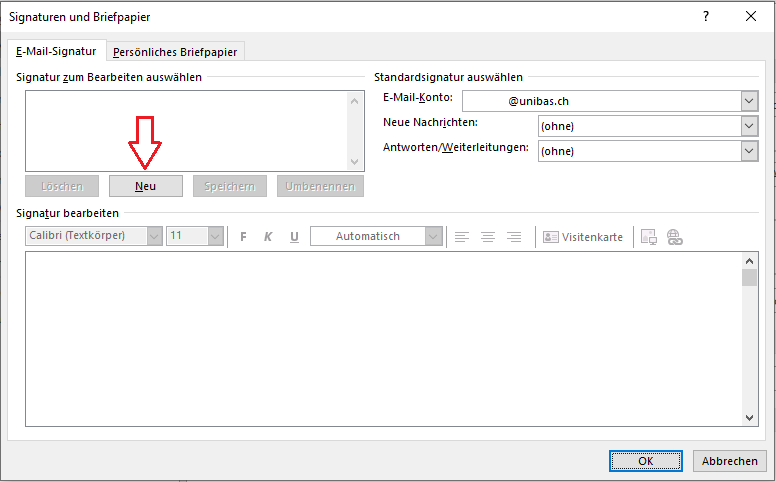Insert a picture into signature

click(x=648, y=237)
